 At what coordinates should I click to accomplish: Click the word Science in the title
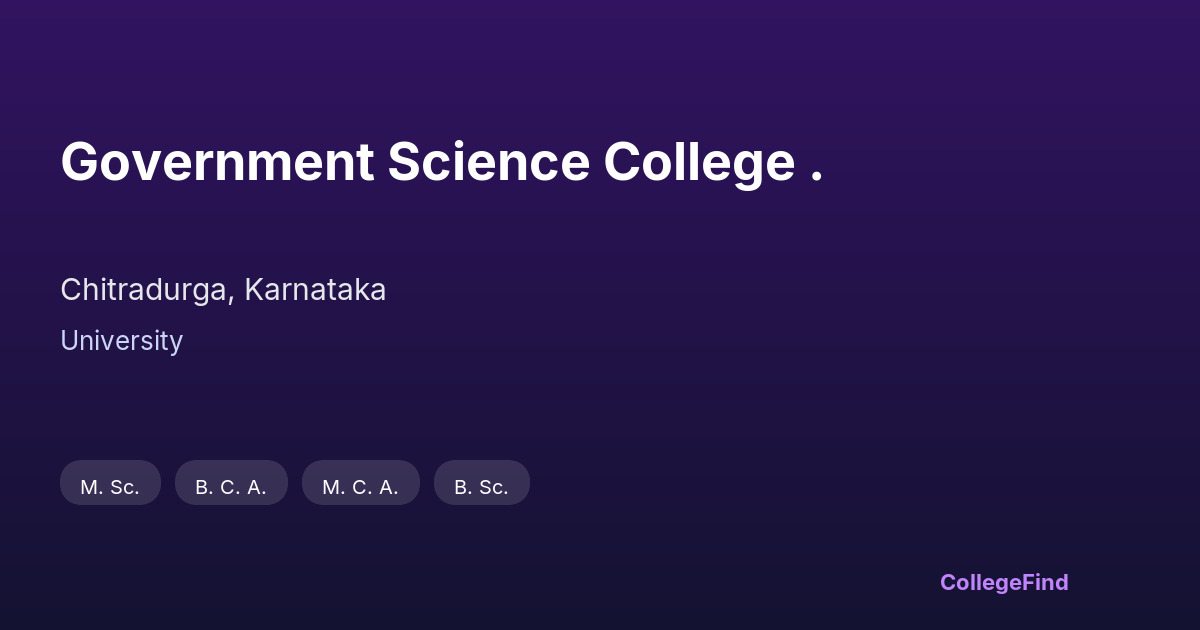[x=488, y=162]
